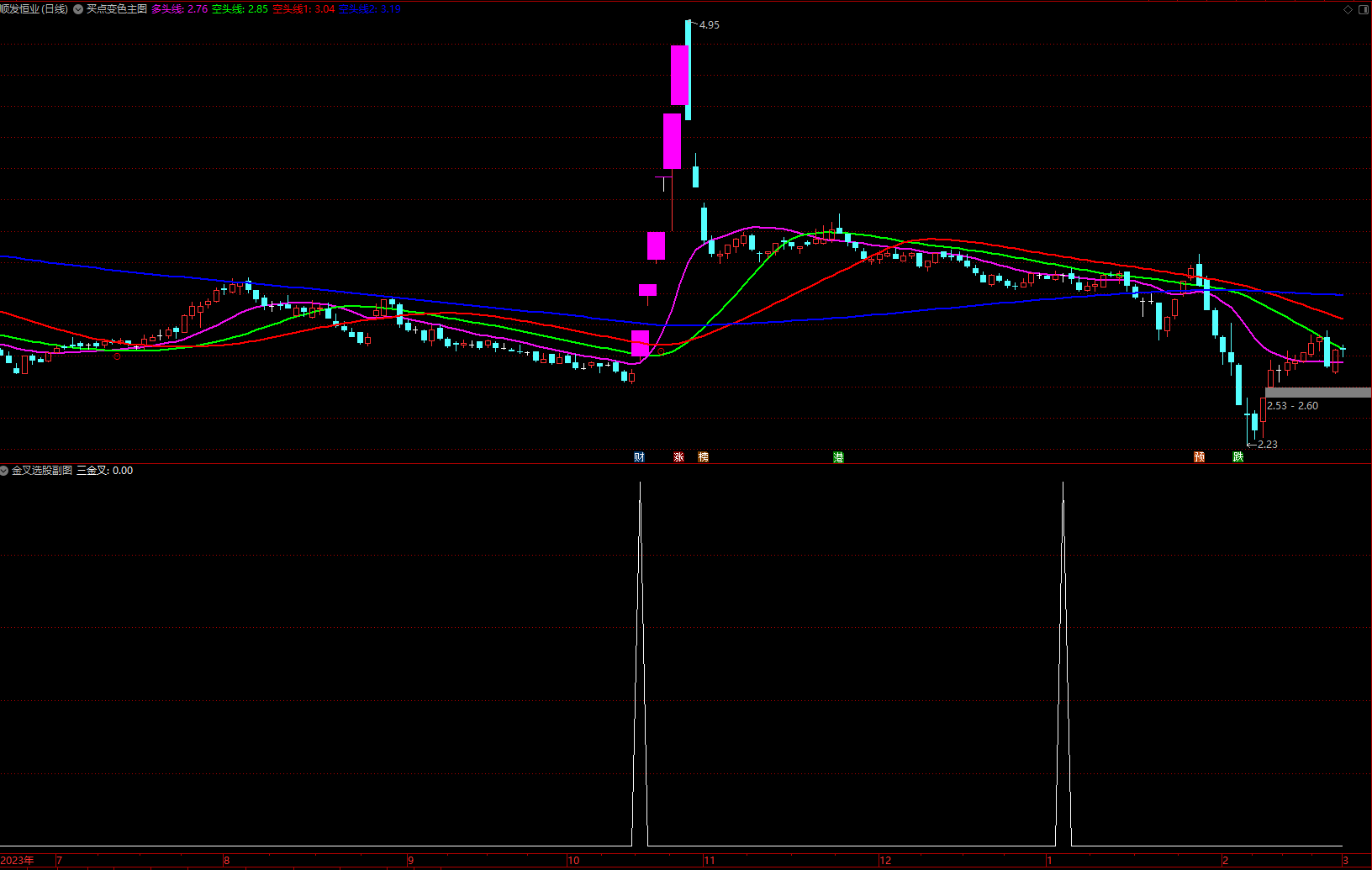Click the 2.53 - 2.60 price range label

[x=1292, y=406]
